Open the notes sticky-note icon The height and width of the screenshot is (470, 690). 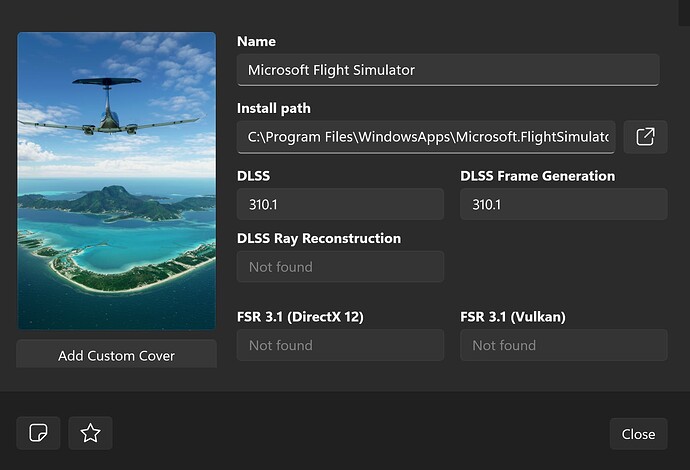point(38,433)
